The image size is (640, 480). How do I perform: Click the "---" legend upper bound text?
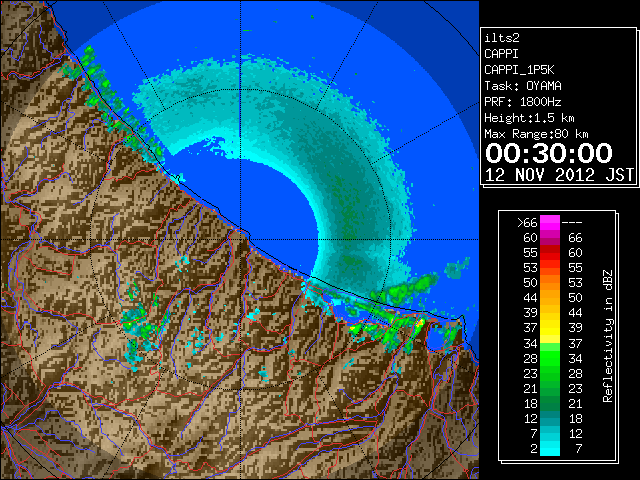(572, 222)
